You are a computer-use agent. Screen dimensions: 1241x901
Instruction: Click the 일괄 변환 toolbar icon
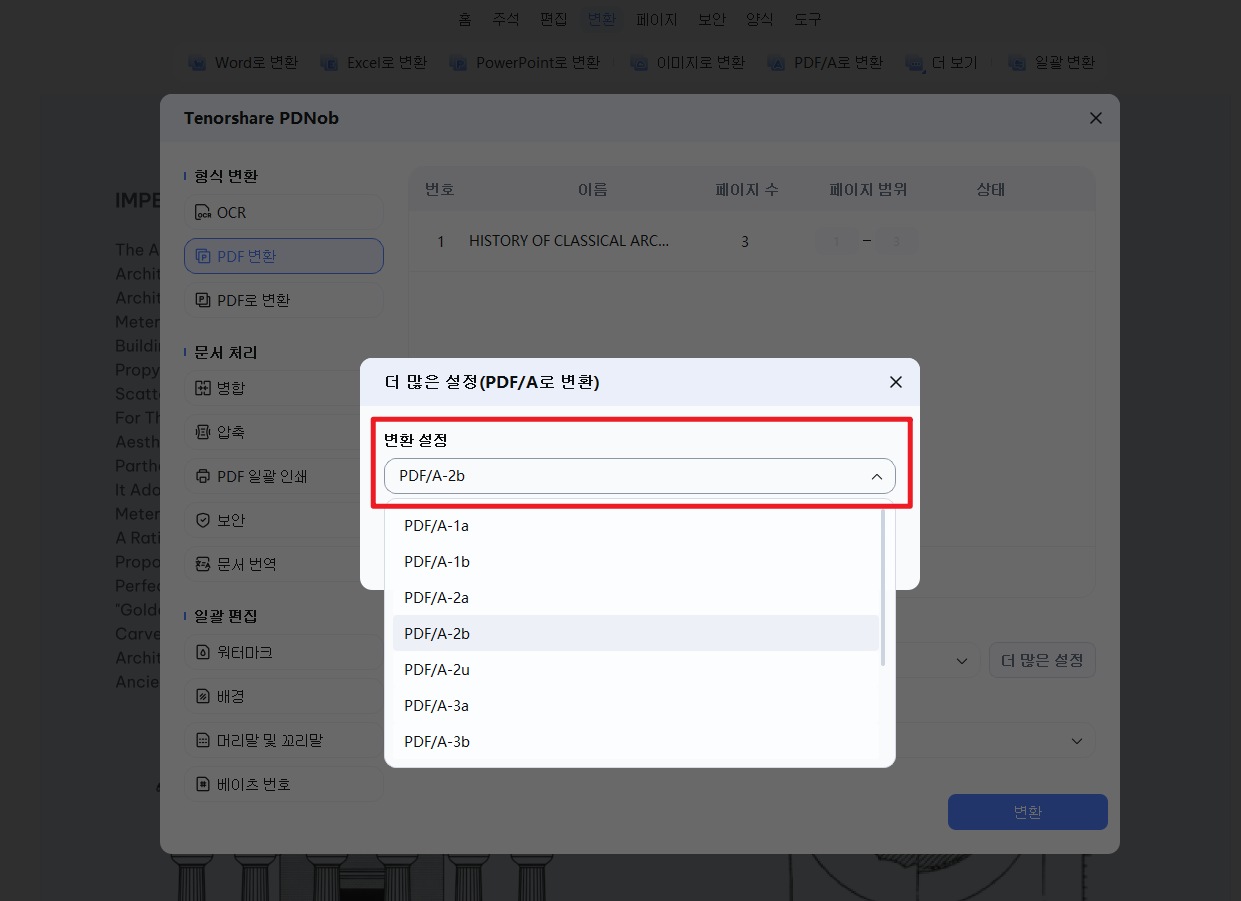coord(1018,63)
